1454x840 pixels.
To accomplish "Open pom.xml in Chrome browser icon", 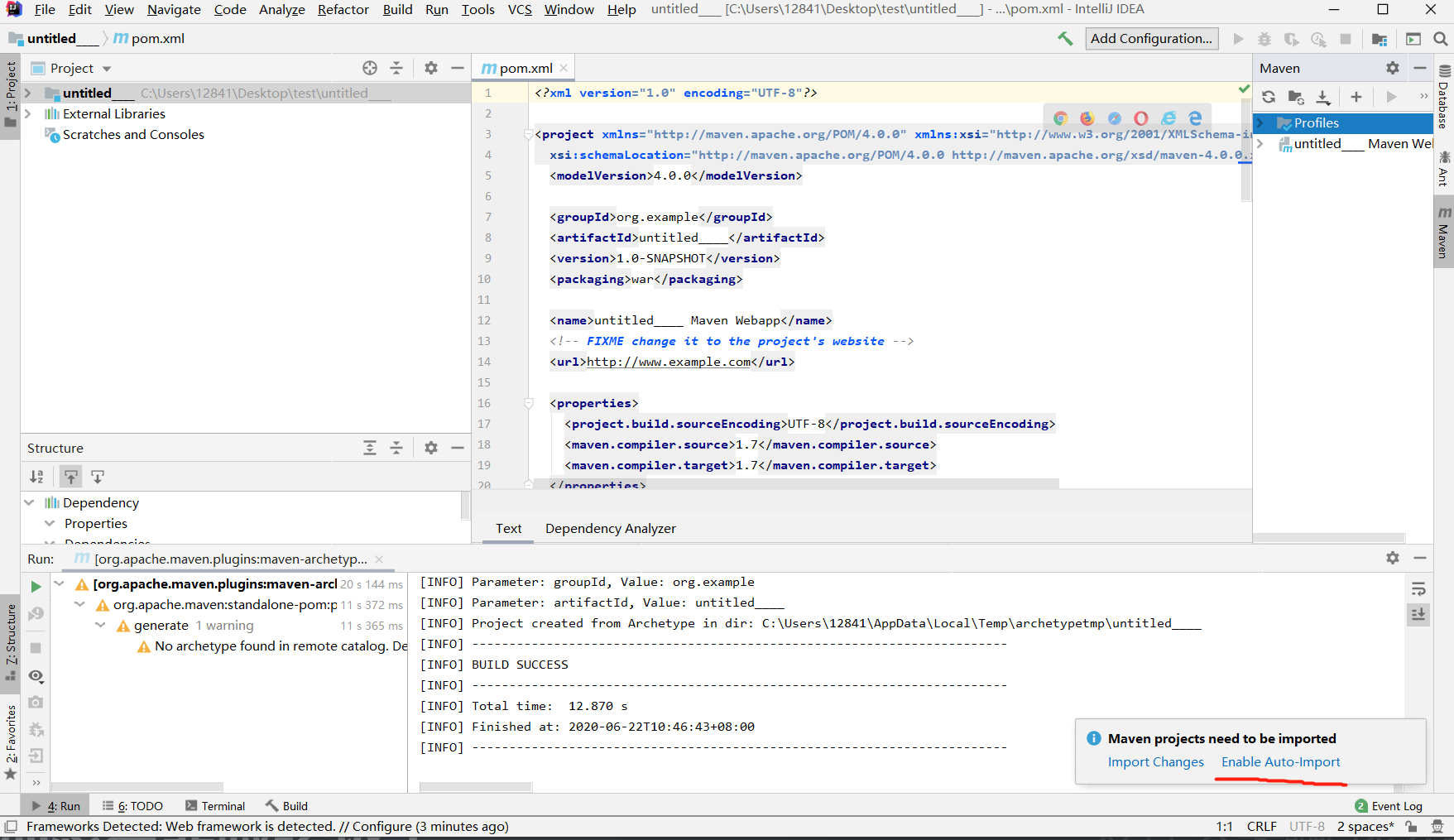I will point(1060,118).
